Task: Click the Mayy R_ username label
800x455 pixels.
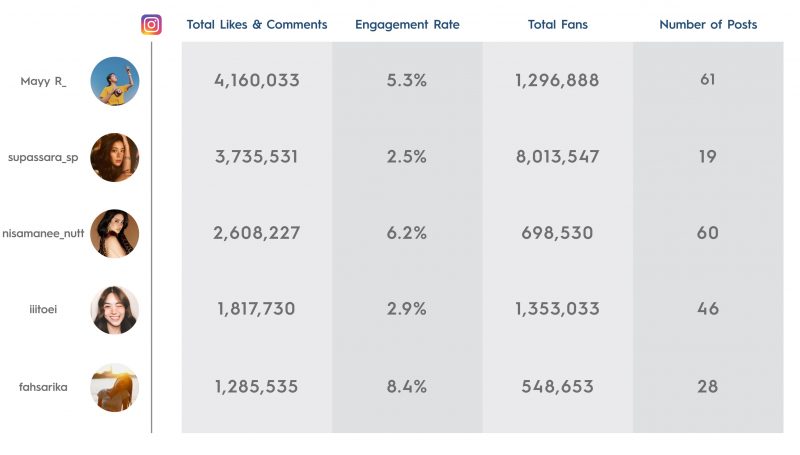Action: click(x=43, y=82)
